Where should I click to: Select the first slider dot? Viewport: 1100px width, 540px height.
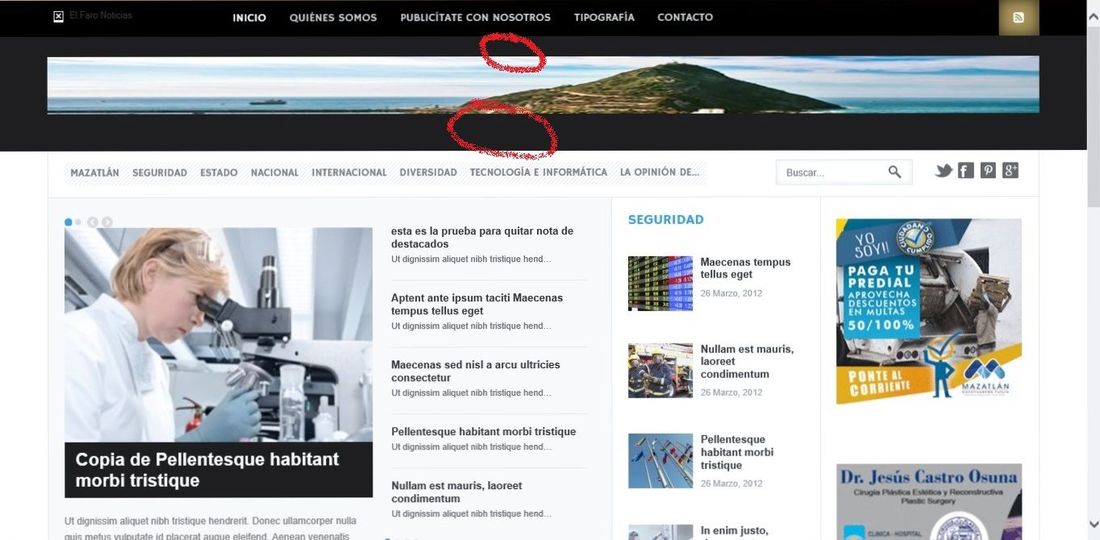click(68, 222)
